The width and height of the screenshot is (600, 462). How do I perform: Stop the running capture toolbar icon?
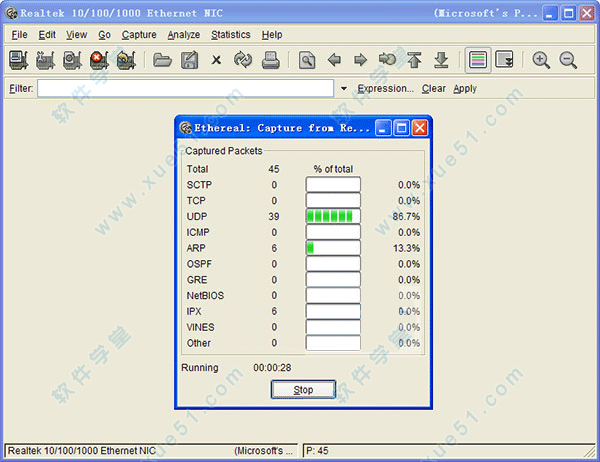pos(99,60)
